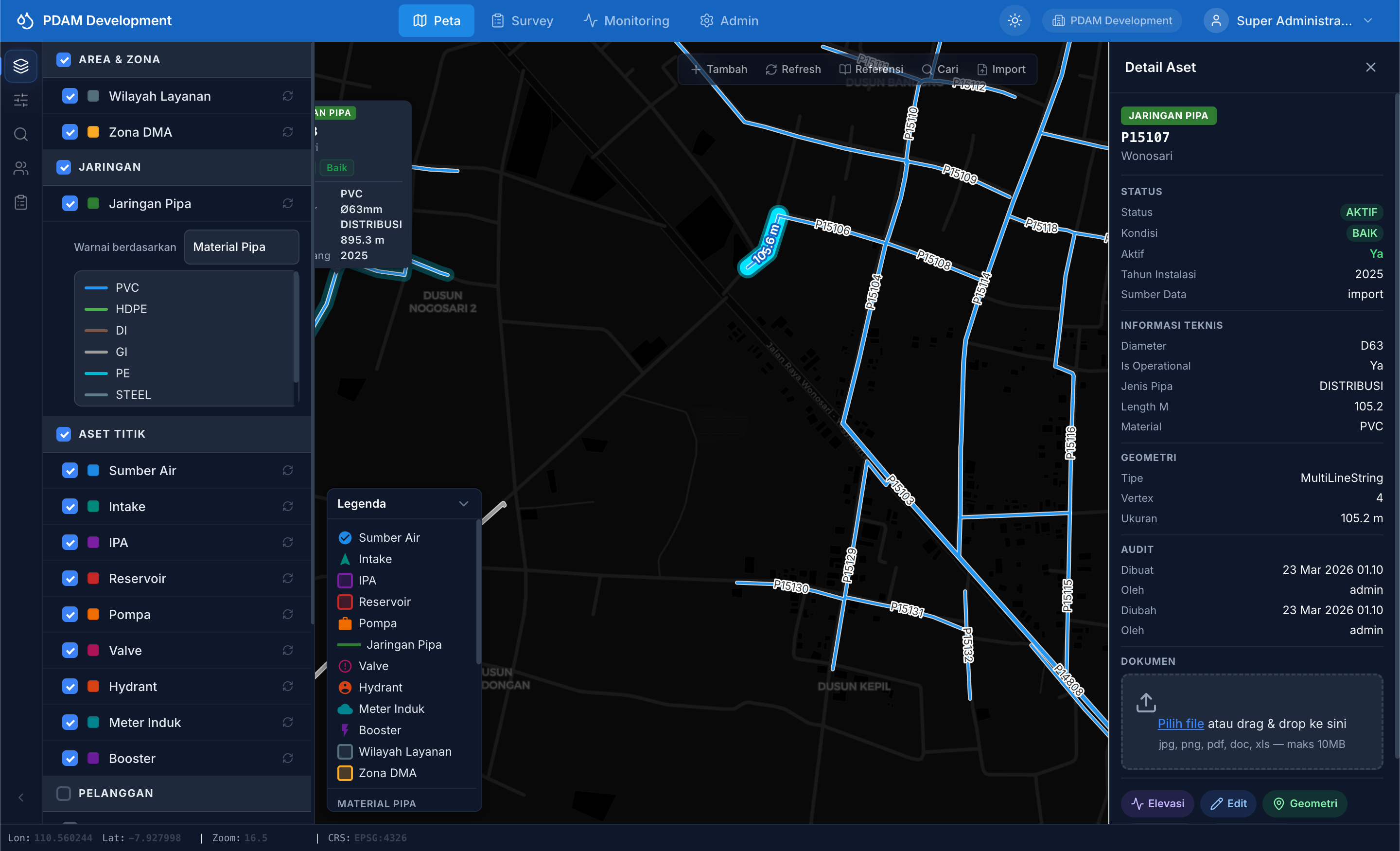Open the Material Pipa color-by dropdown

(242, 247)
